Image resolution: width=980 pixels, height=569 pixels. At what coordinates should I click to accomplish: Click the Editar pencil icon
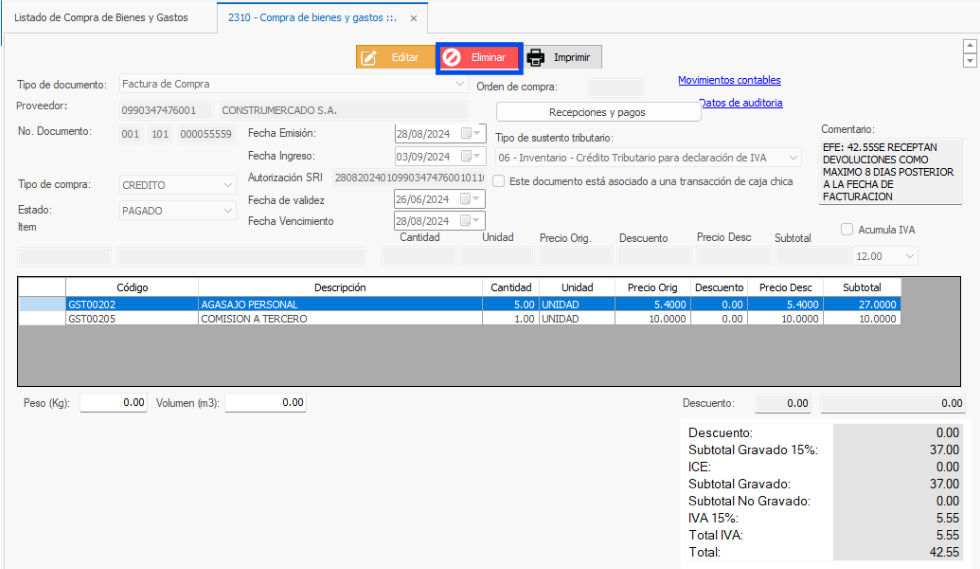(x=369, y=58)
